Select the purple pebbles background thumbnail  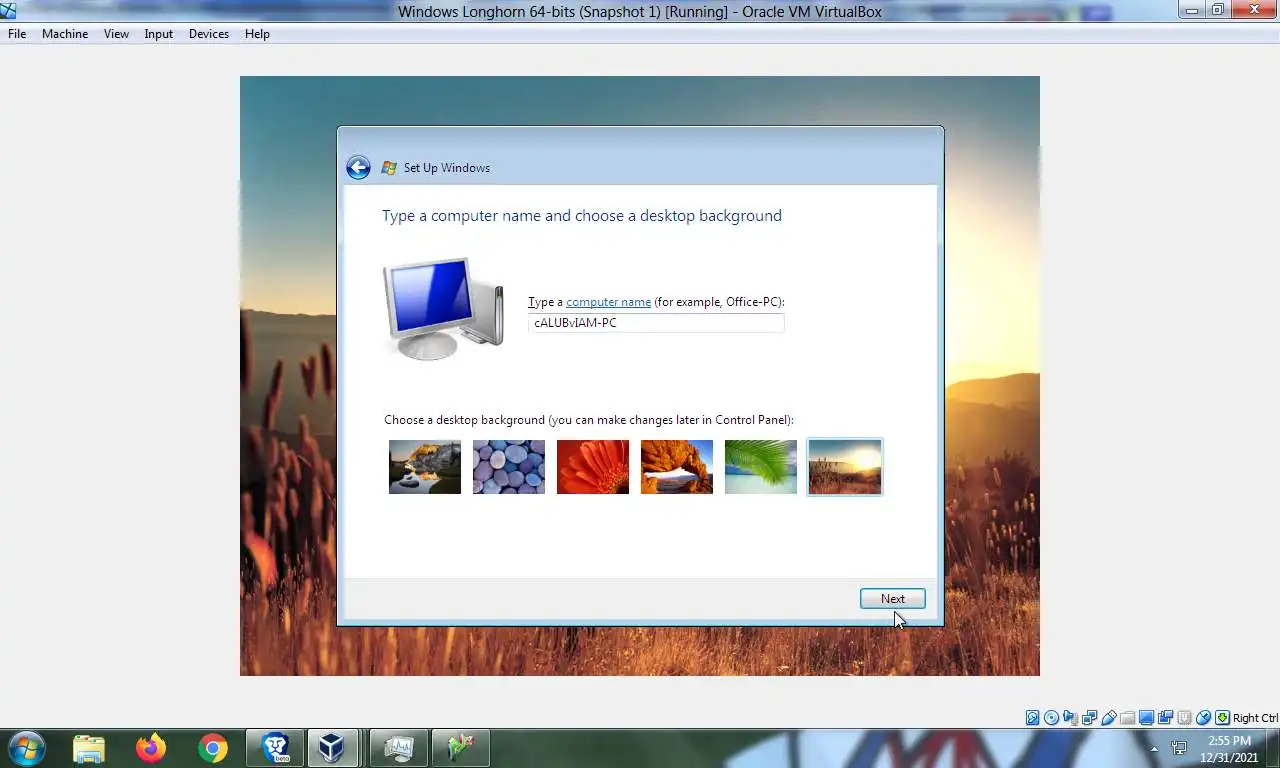[x=509, y=467]
